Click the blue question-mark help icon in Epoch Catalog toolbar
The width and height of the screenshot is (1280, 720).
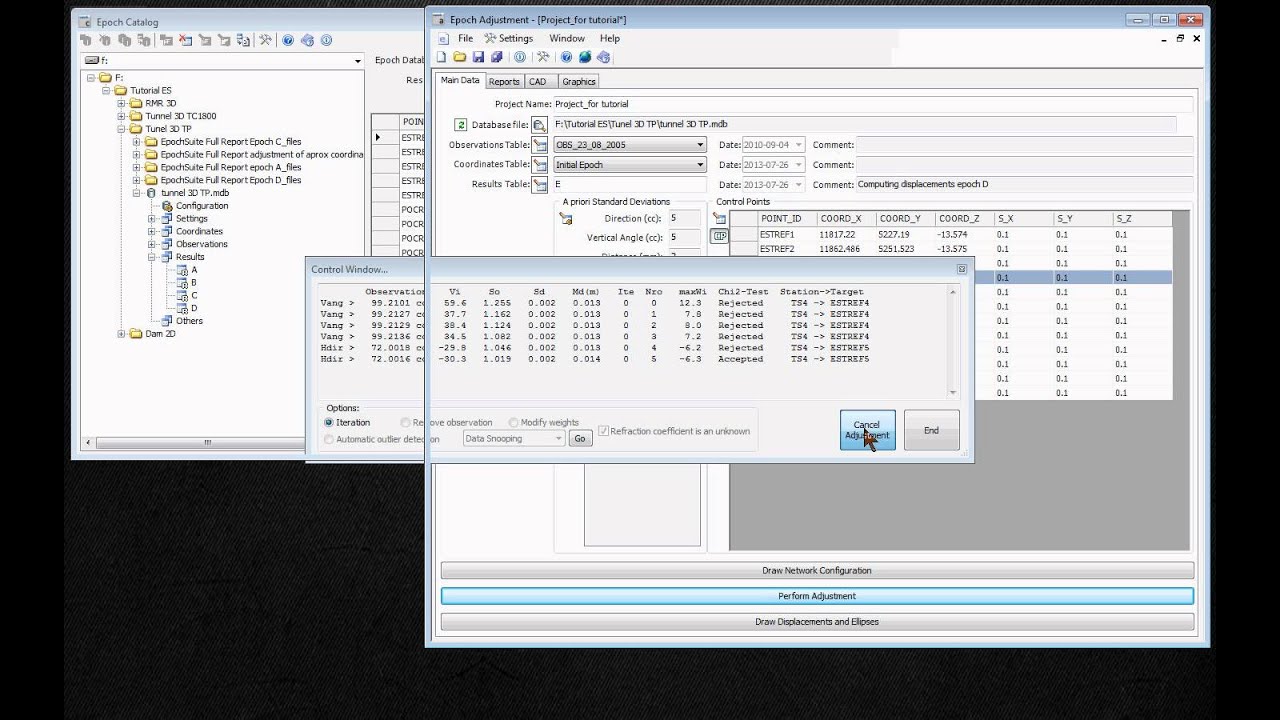click(x=288, y=40)
